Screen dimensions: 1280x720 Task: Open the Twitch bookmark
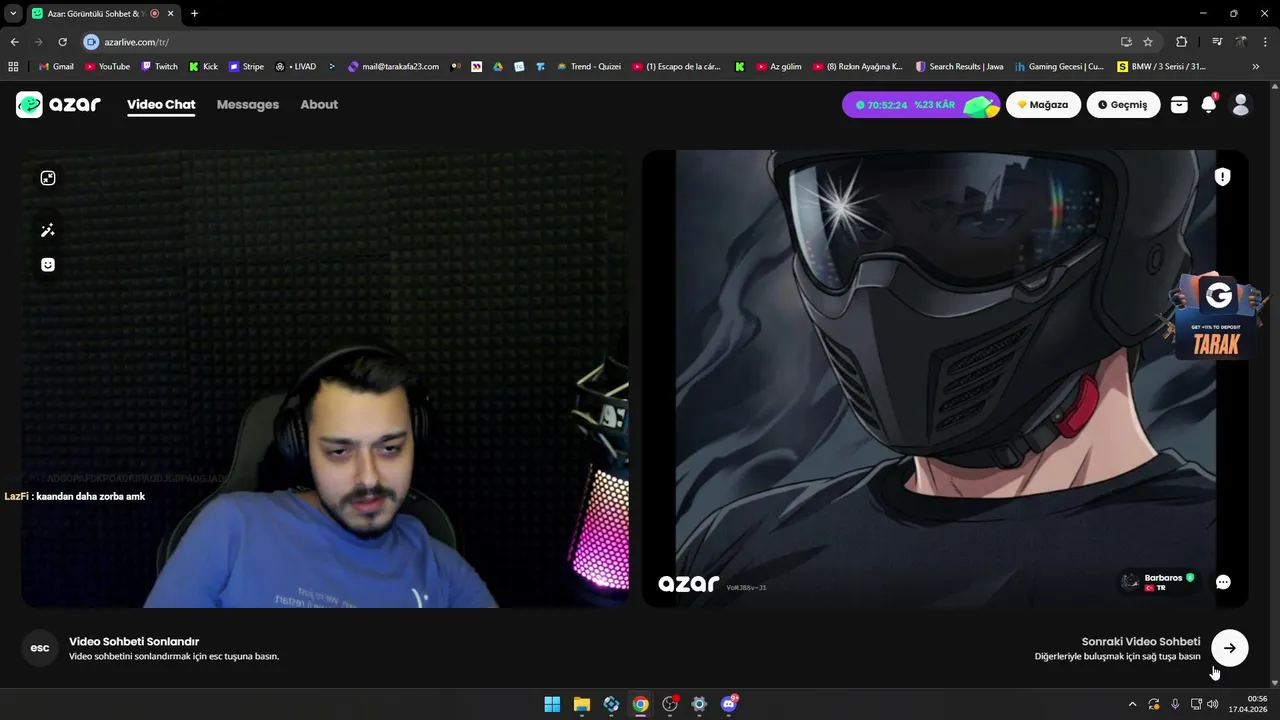pos(159,67)
